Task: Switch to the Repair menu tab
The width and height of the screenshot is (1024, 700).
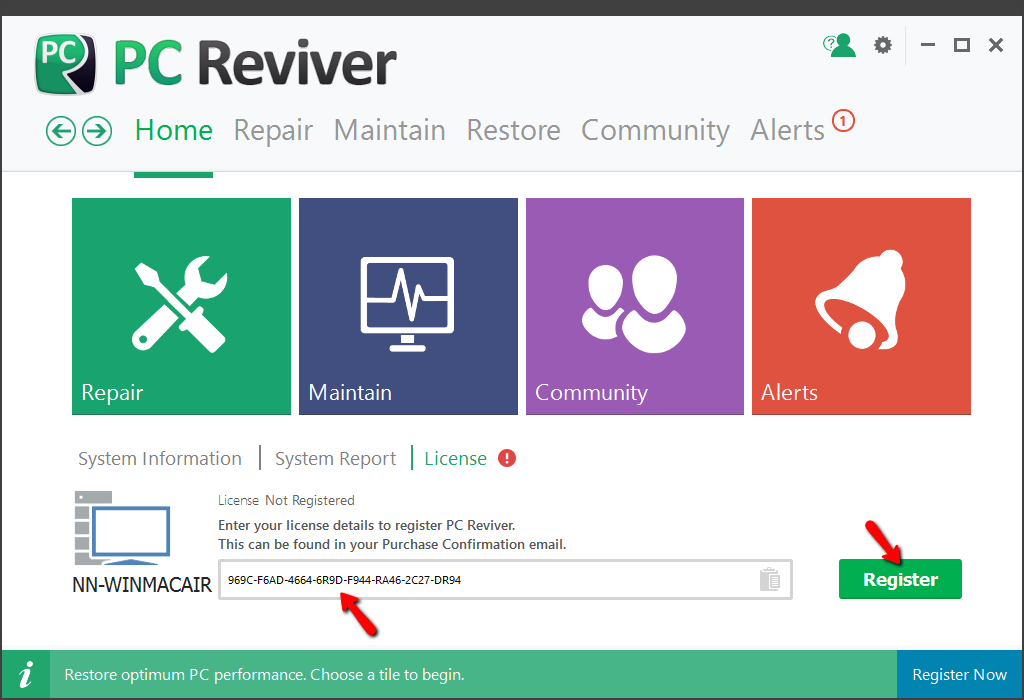Action: pos(273,131)
